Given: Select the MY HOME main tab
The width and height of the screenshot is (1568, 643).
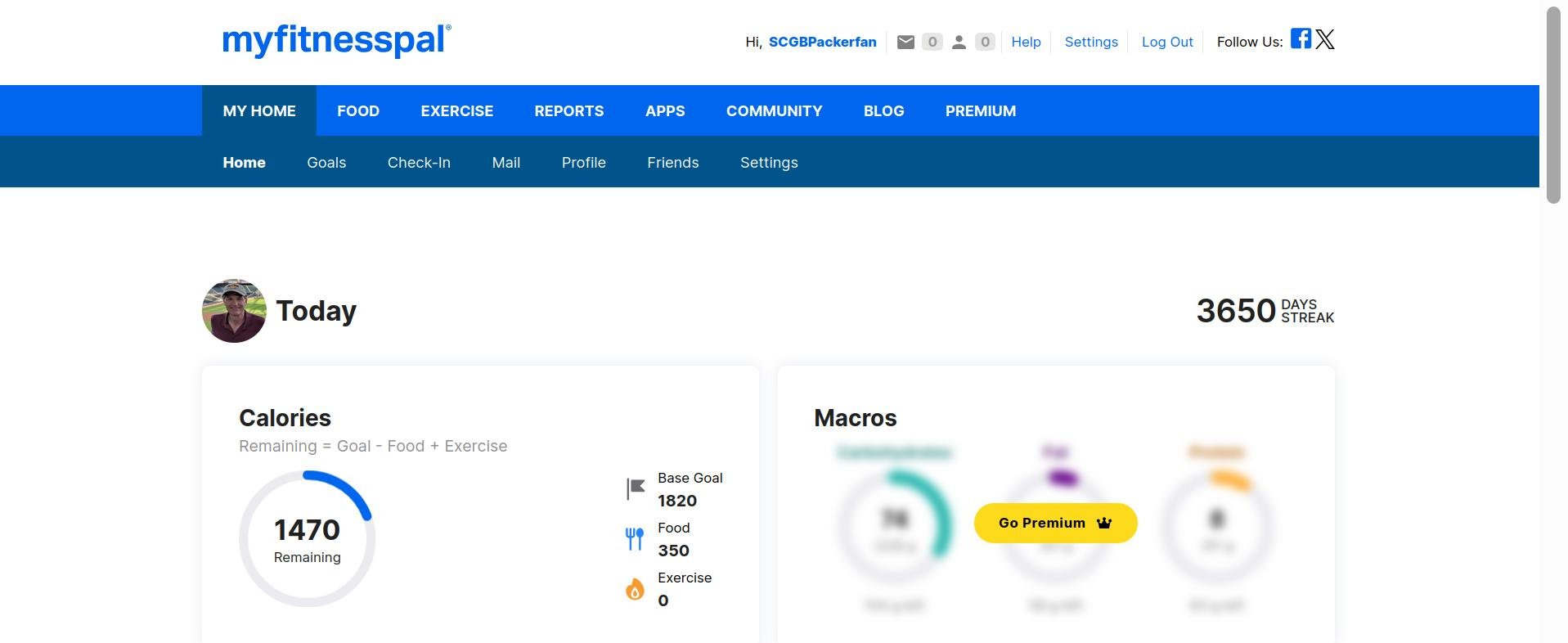Looking at the screenshot, I should pos(259,110).
